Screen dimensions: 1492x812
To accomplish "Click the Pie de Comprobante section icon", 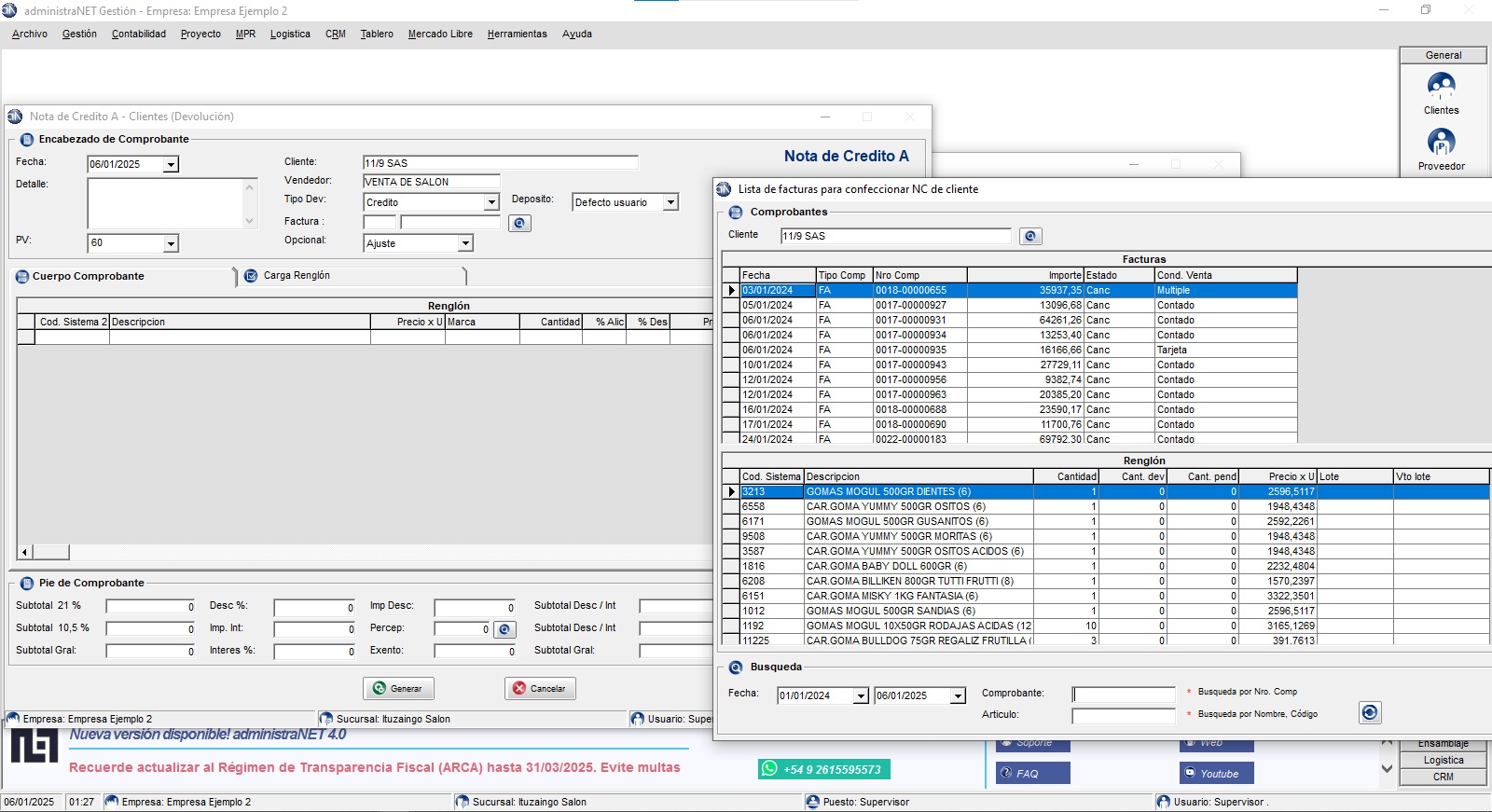I will coord(27,584).
